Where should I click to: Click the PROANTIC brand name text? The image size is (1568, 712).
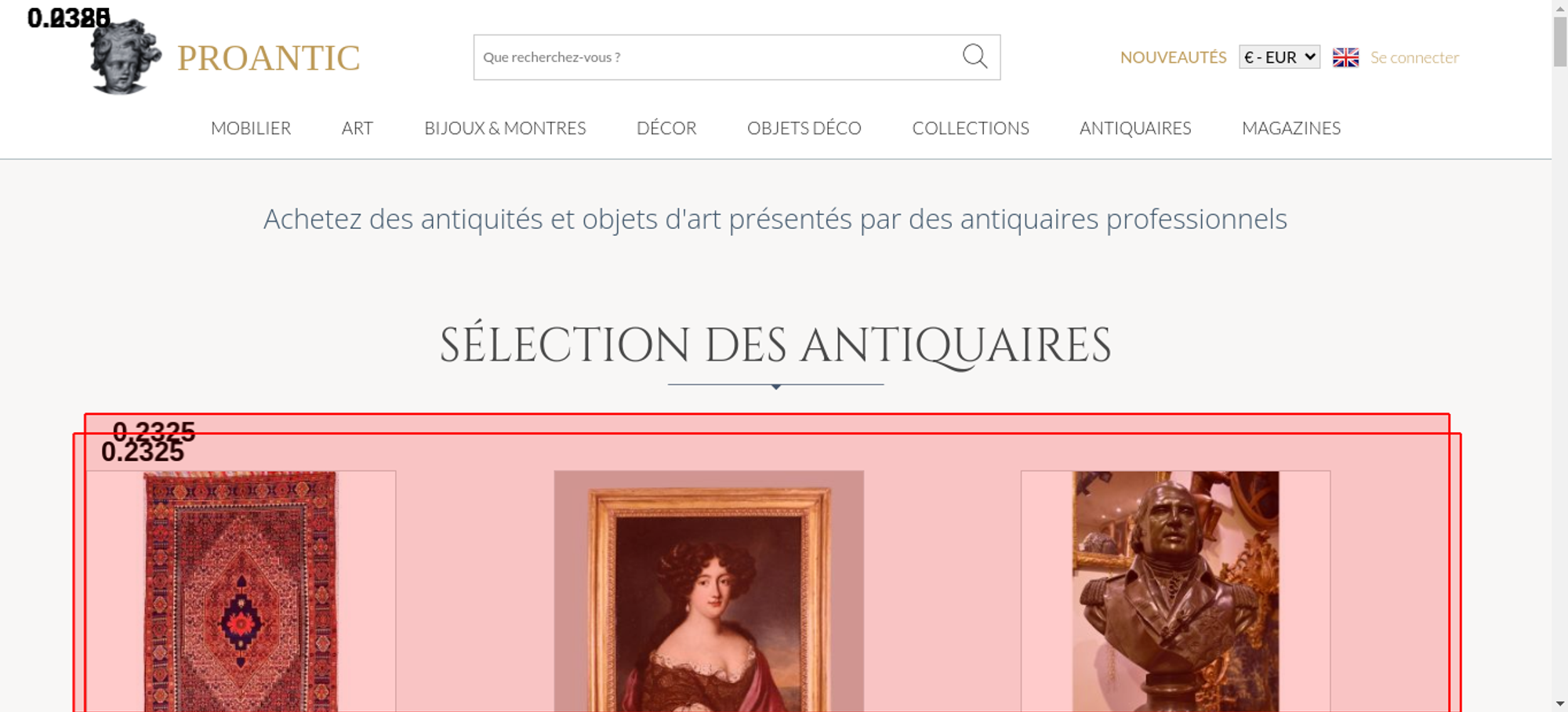click(269, 58)
